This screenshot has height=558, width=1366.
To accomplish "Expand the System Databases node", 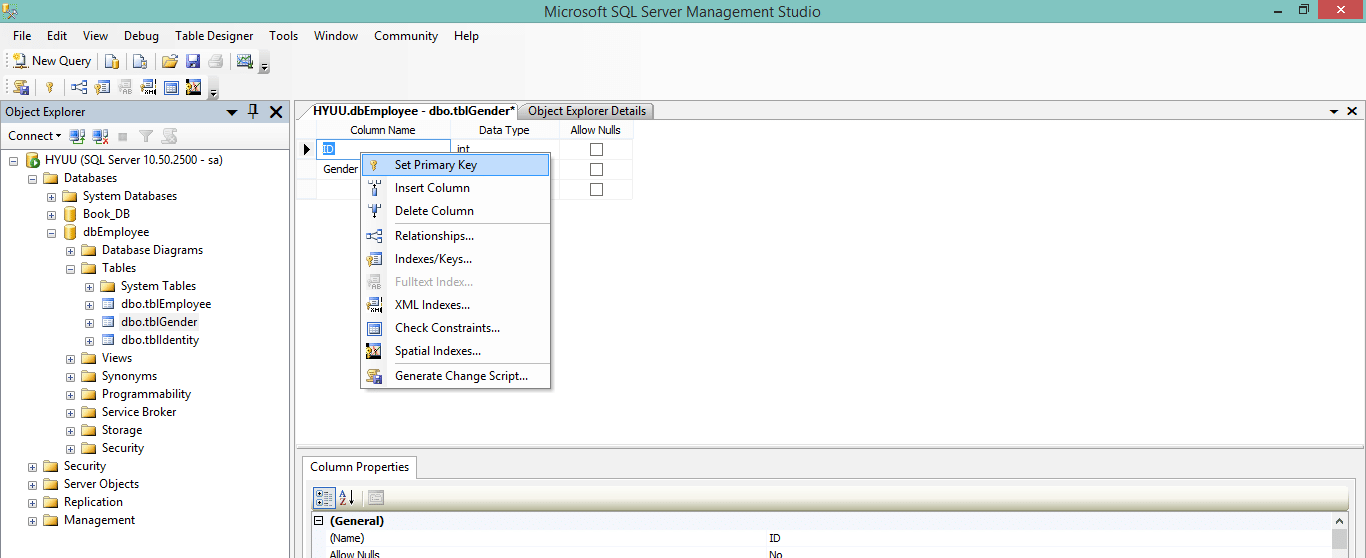I will click(x=52, y=196).
